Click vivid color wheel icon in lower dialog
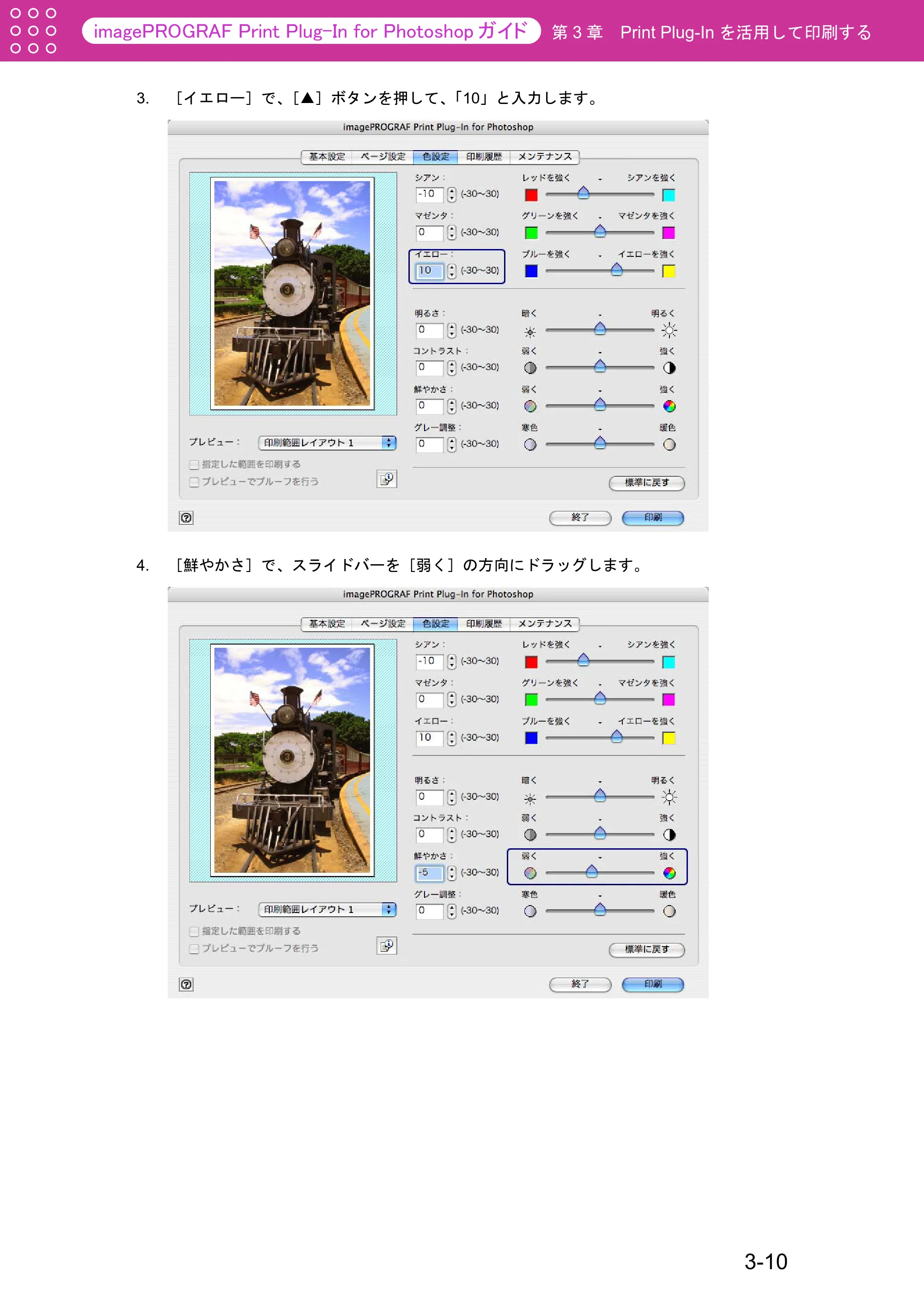The height and width of the screenshot is (1308, 924). (x=669, y=873)
